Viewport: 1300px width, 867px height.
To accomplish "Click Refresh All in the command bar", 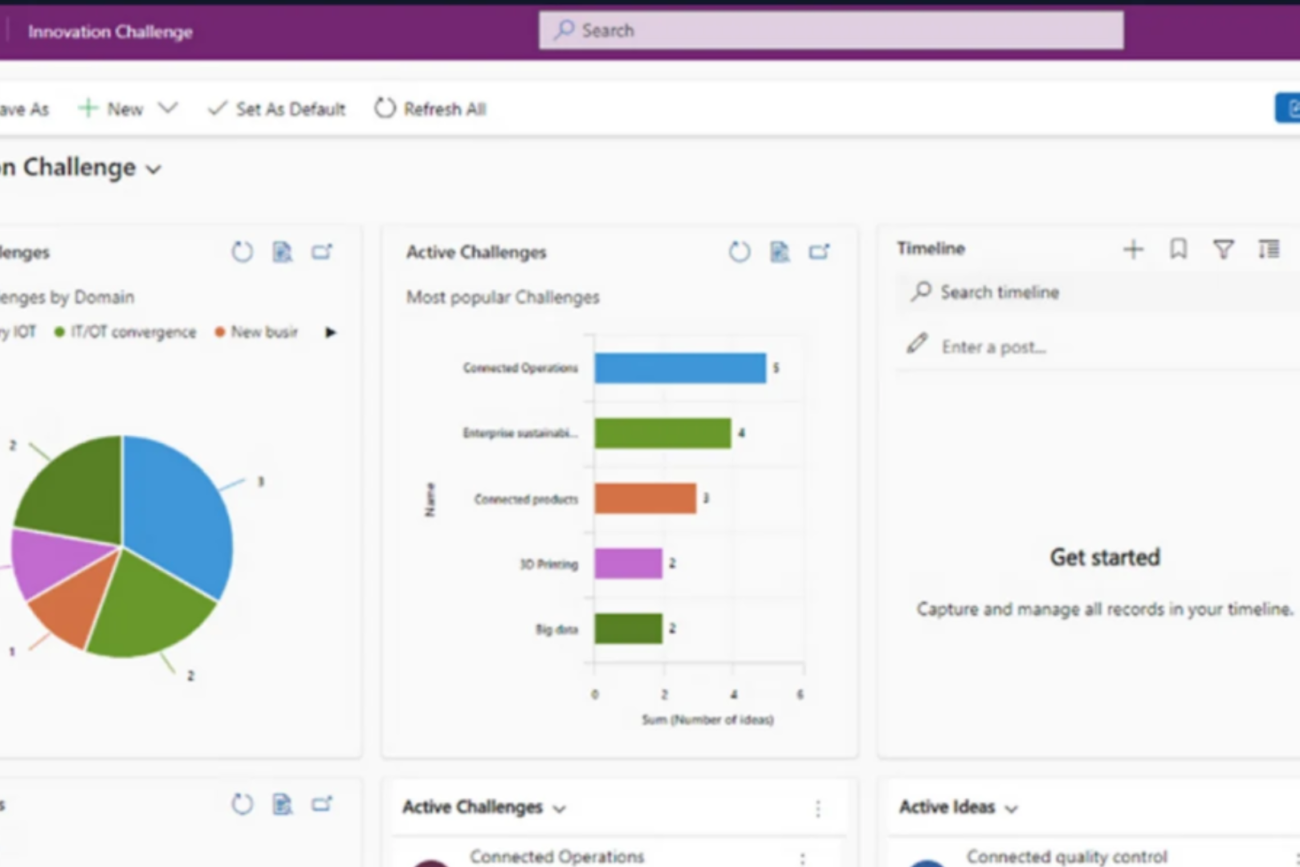I will (430, 109).
